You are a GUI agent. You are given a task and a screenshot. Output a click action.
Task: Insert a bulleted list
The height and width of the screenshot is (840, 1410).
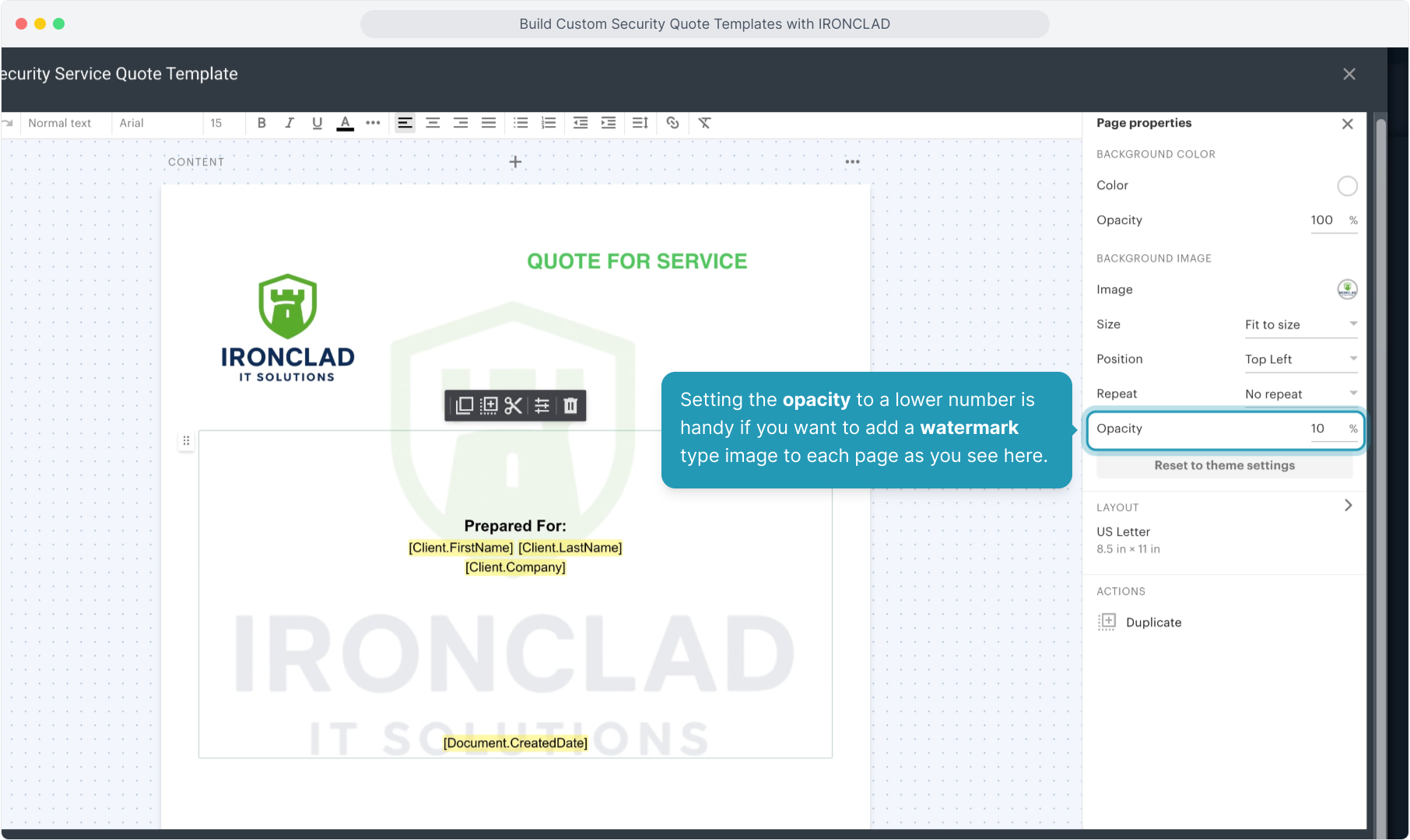[521, 123]
